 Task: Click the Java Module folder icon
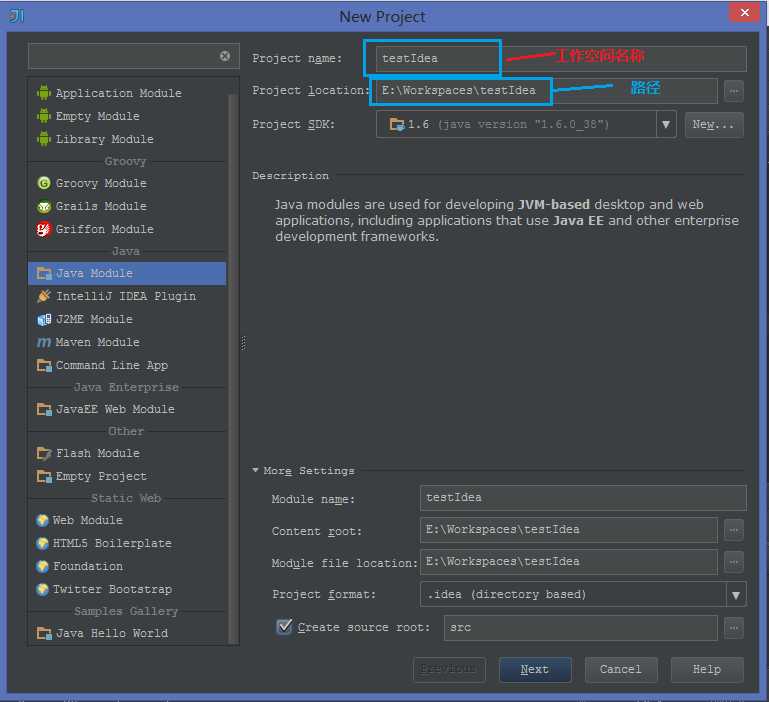[44, 273]
